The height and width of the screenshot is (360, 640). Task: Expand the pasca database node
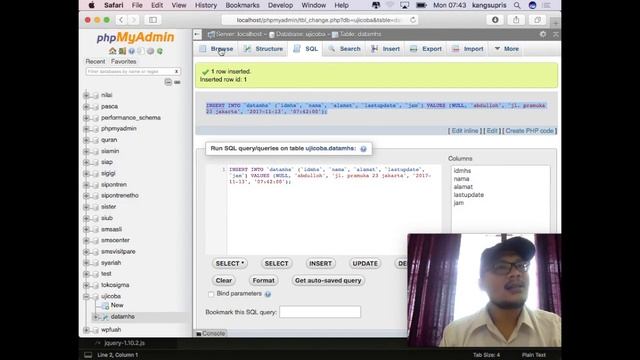(x=86, y=107)
